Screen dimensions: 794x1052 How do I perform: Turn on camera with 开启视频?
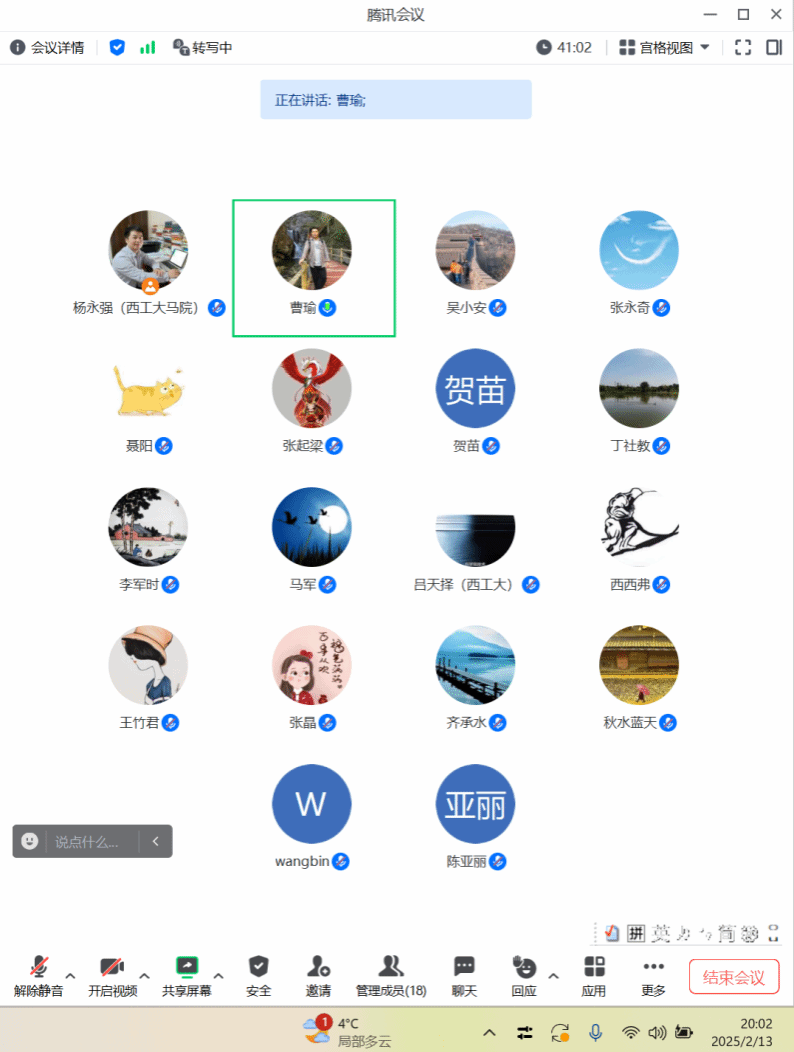pos(113,976)
